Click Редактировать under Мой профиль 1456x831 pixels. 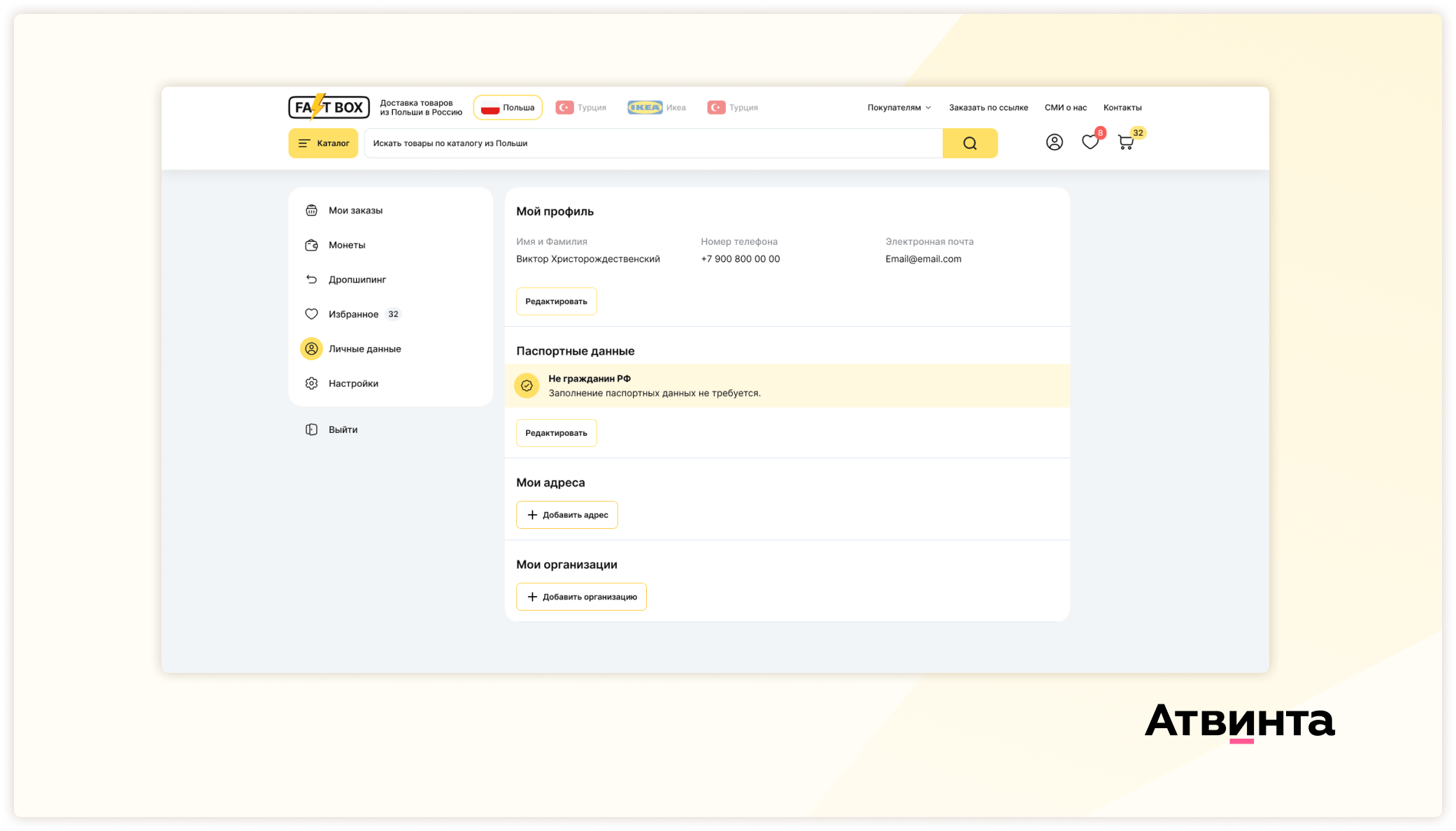[556, 301]
